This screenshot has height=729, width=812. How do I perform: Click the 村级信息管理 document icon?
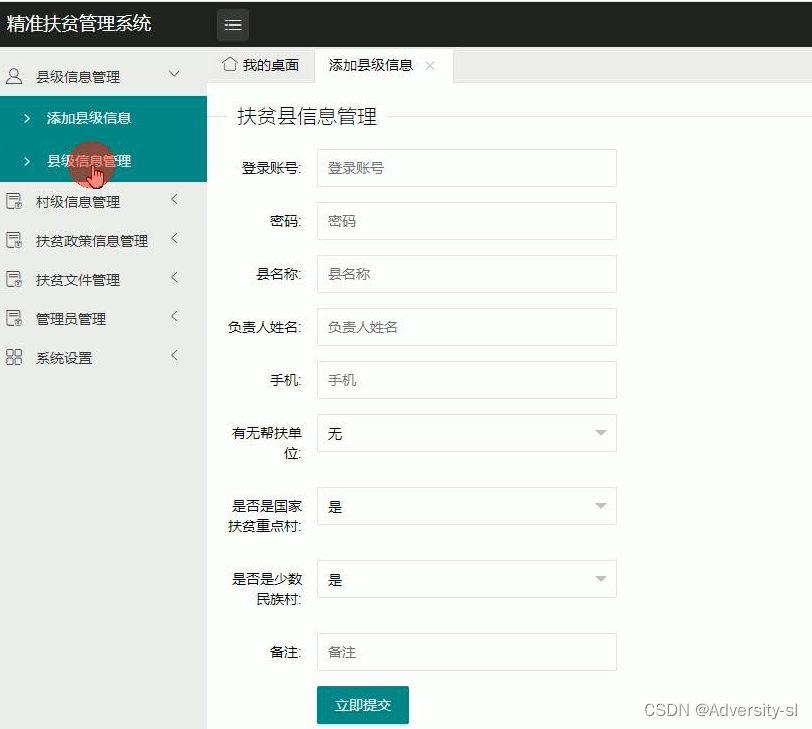pyautogui.click(x=13, y=199)
